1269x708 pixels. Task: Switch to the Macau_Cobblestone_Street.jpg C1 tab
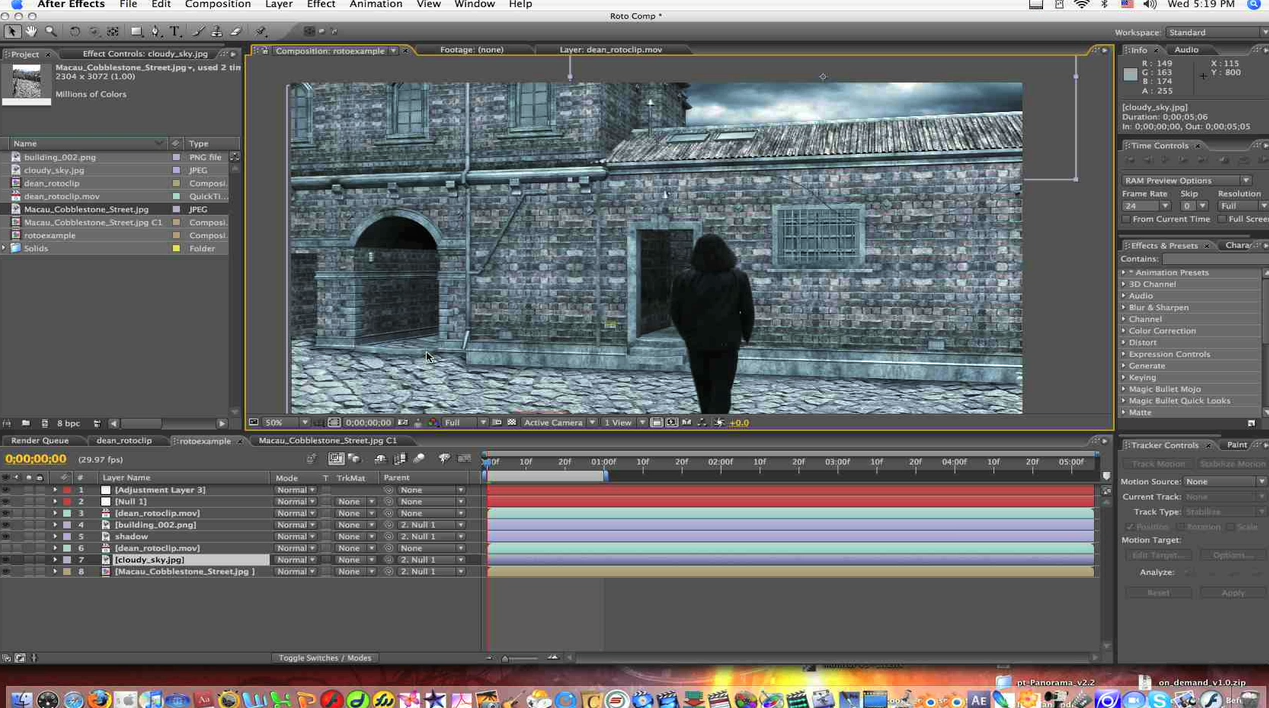pos(327,441)
